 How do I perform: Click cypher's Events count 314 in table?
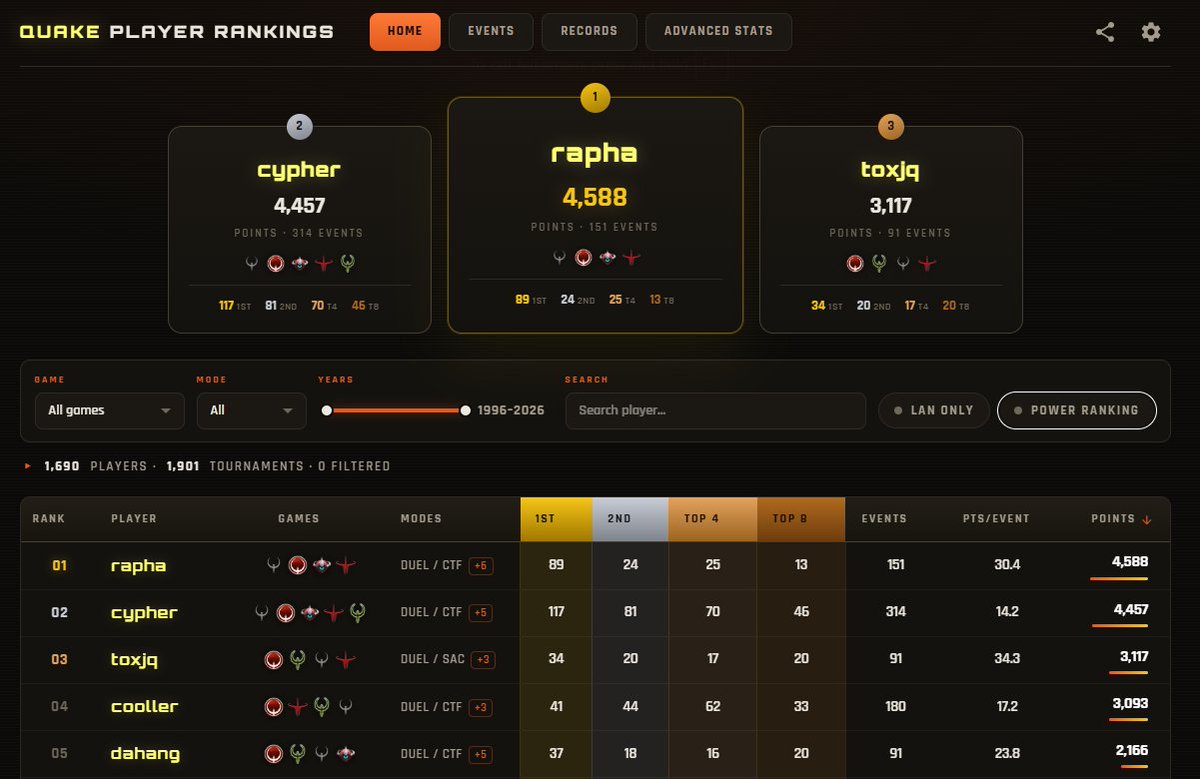click(x=896, y=612)
